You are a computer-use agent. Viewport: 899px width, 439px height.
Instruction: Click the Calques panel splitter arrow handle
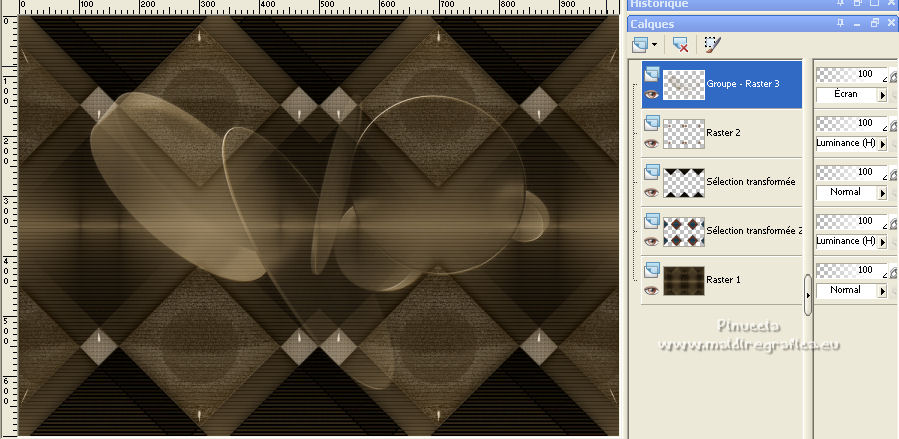807,295
